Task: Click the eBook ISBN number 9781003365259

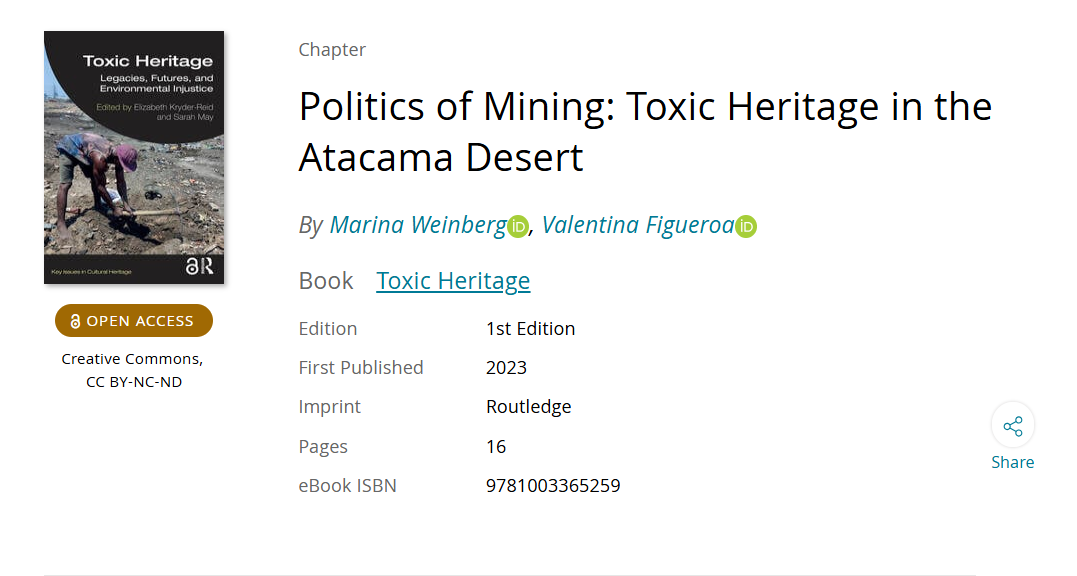Action: point(553,486)
